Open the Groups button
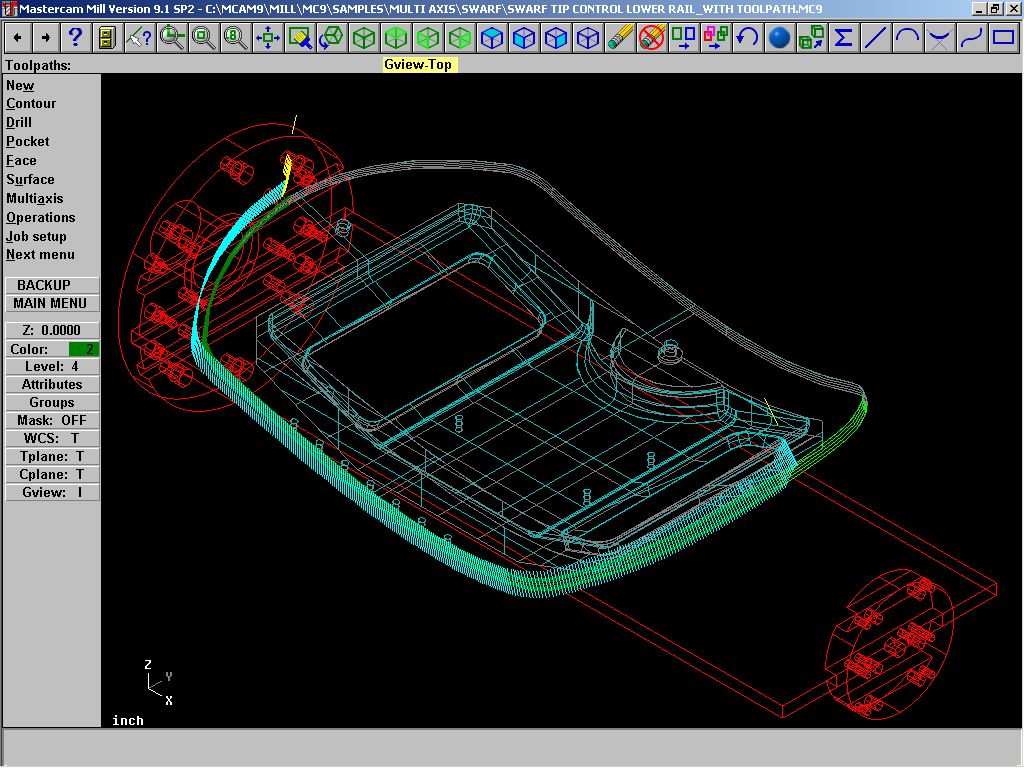Image resolution: width=1024 pixels, height=768 pixels. click(52, 403)
